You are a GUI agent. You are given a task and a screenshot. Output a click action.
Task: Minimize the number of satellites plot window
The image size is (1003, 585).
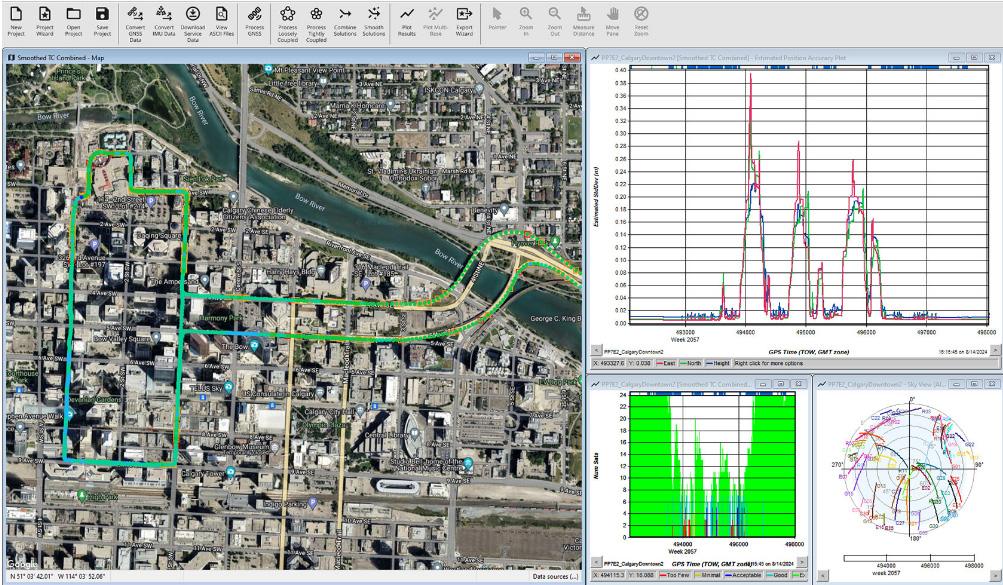click(763, 384)
